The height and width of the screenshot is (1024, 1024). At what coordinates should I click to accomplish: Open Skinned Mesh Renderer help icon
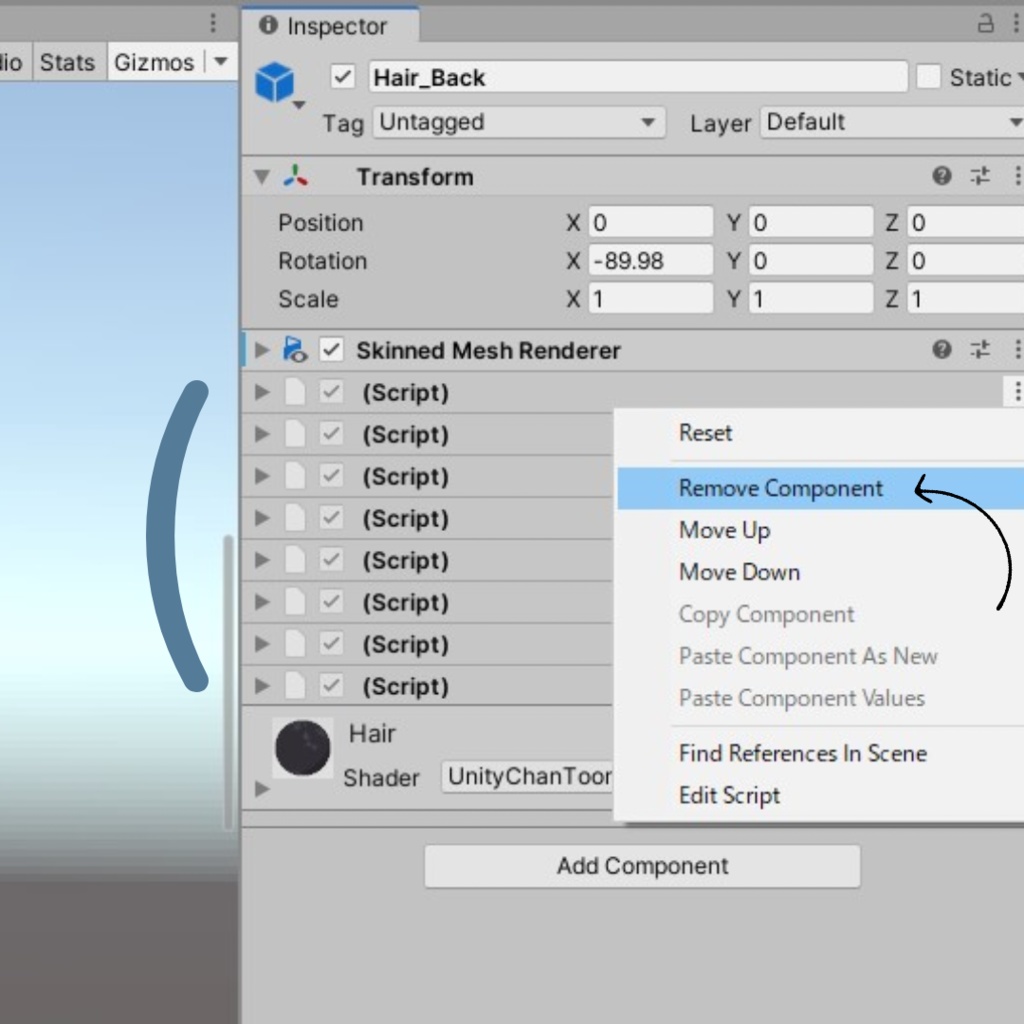pos(941,349)
